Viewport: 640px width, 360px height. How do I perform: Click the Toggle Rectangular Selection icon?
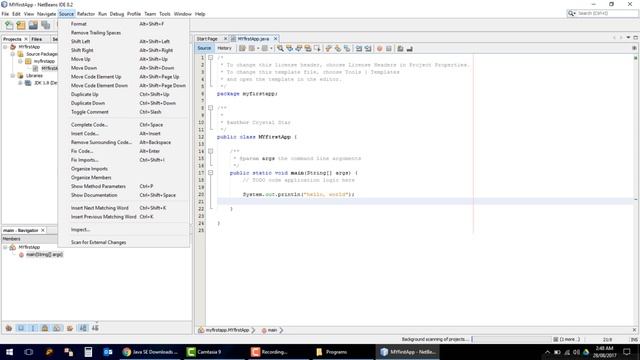(x=317, y=49)
